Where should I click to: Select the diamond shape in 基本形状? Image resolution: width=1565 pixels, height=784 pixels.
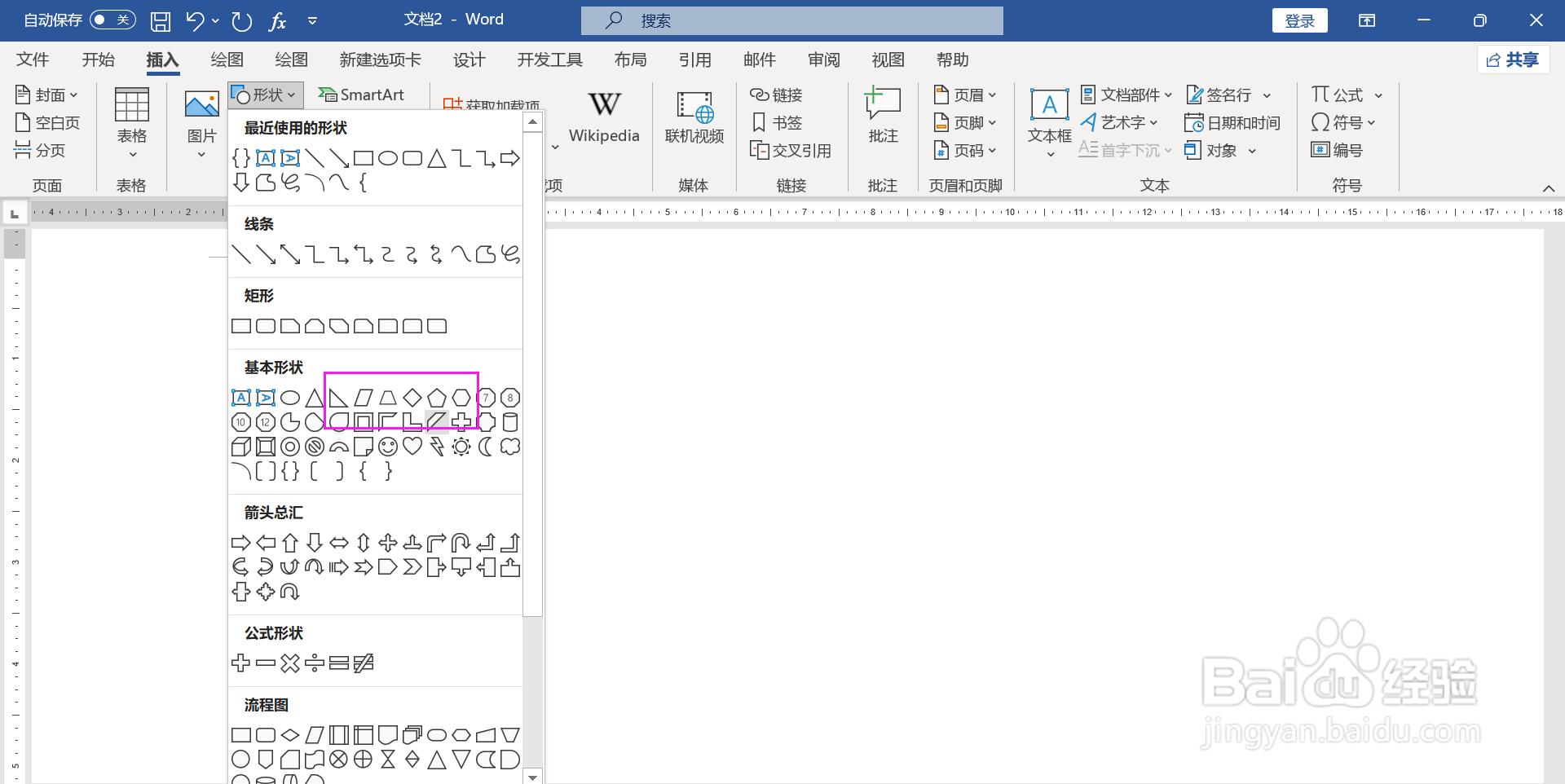coord(412,398)
